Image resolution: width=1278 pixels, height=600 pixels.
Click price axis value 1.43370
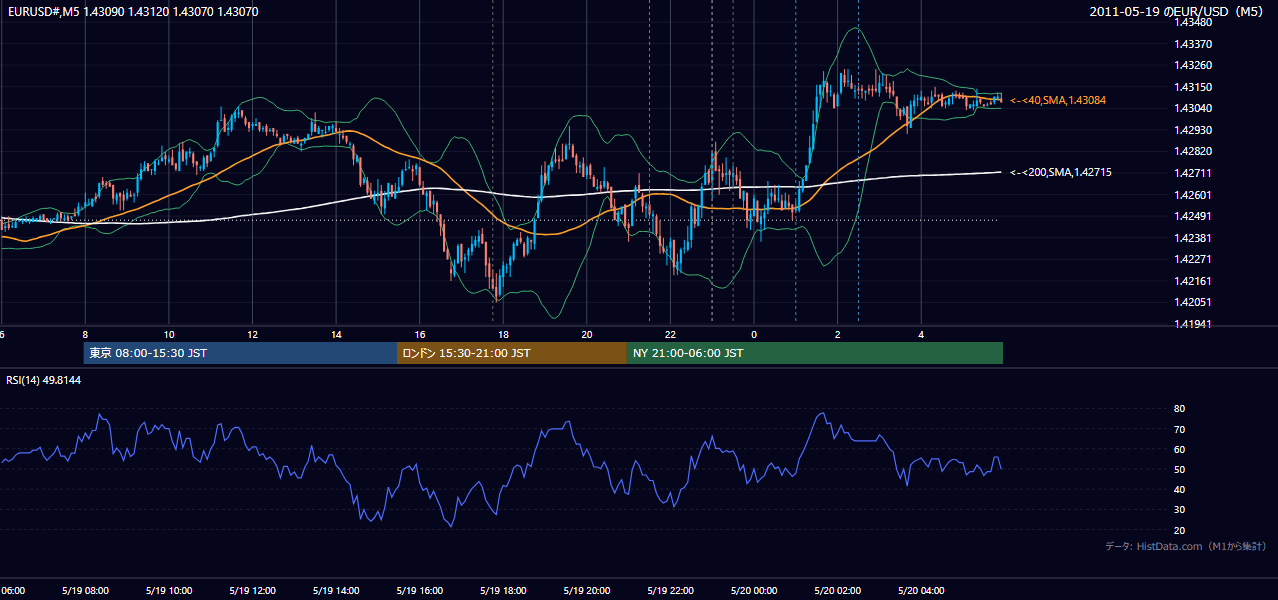1192,44
